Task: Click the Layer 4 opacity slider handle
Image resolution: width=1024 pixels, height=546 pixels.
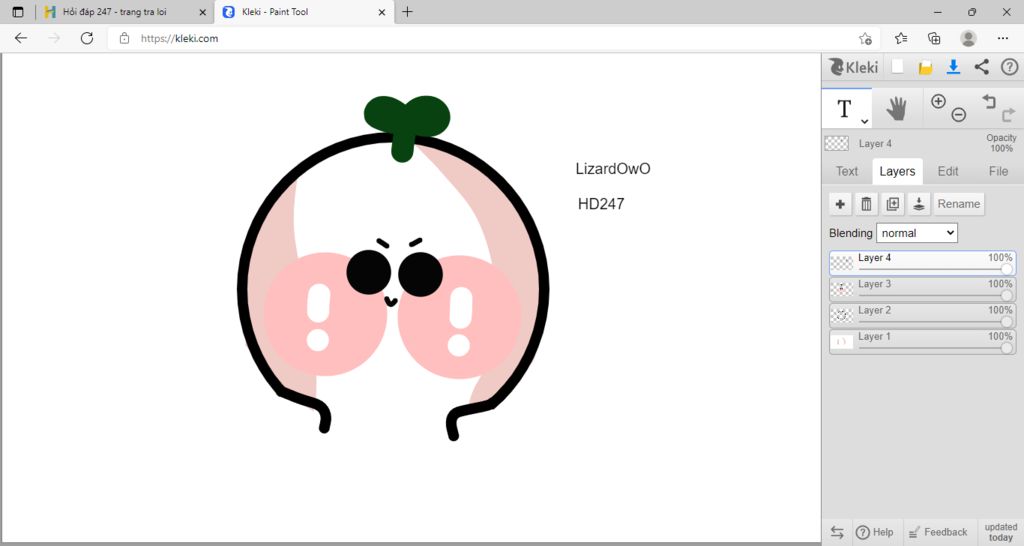Action: 1006,269
